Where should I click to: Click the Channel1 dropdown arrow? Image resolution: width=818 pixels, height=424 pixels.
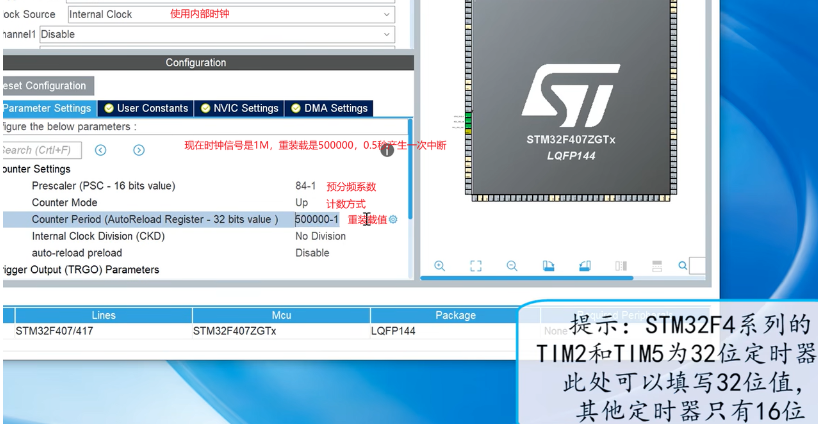(x=387, y=34)
